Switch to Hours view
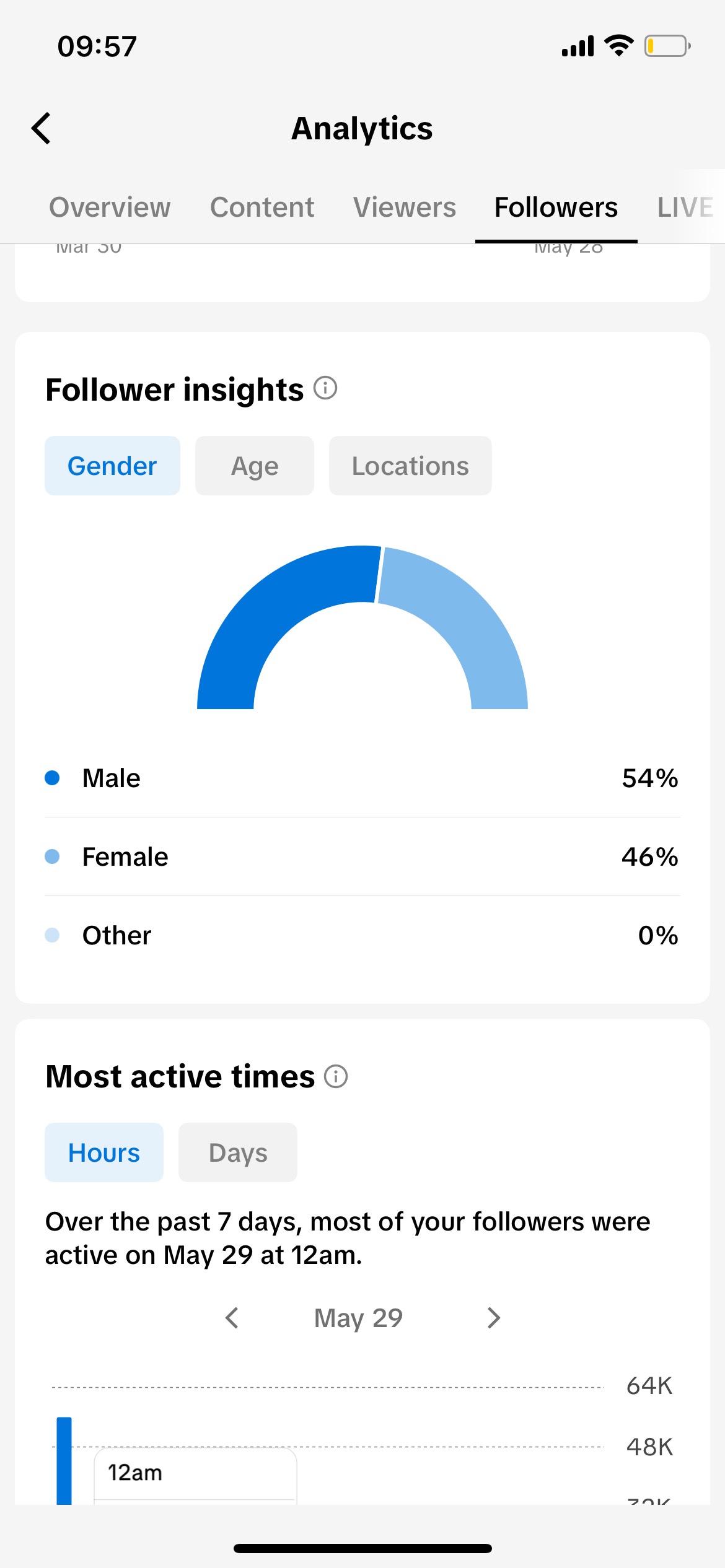This screenshot has width=725, height=1568. [x=104, y=1152]
